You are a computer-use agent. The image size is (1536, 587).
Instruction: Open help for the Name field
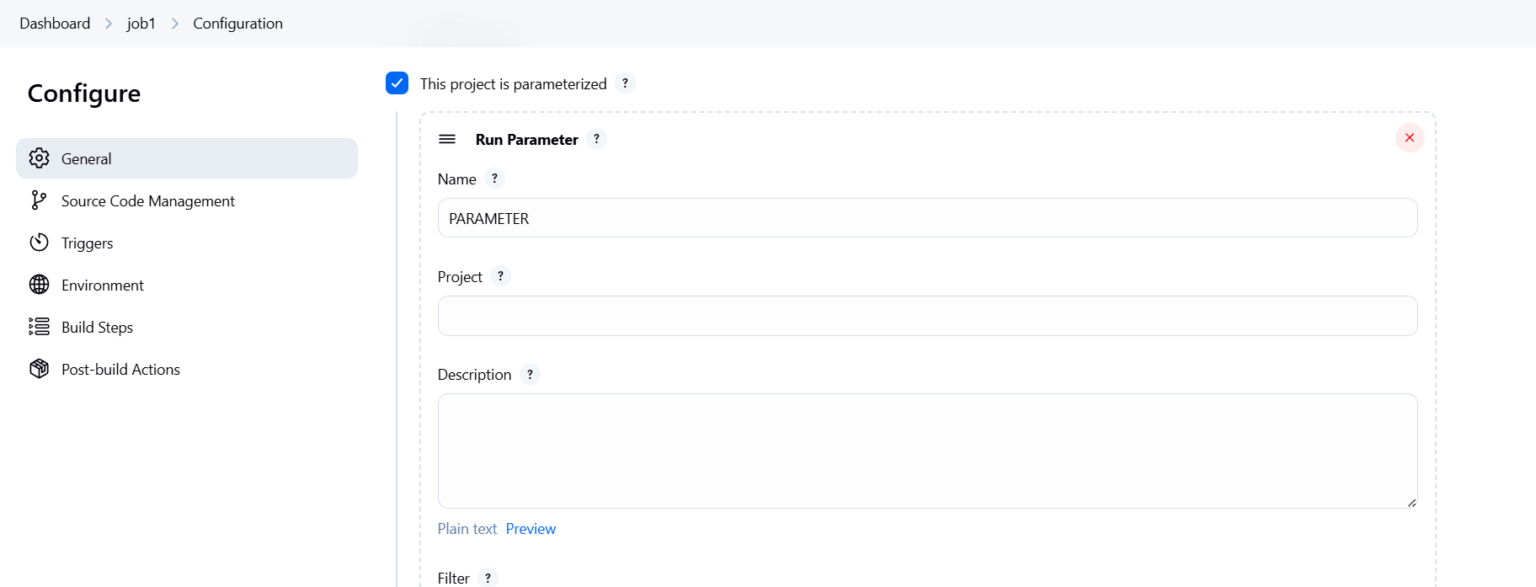tap(494, 178)
